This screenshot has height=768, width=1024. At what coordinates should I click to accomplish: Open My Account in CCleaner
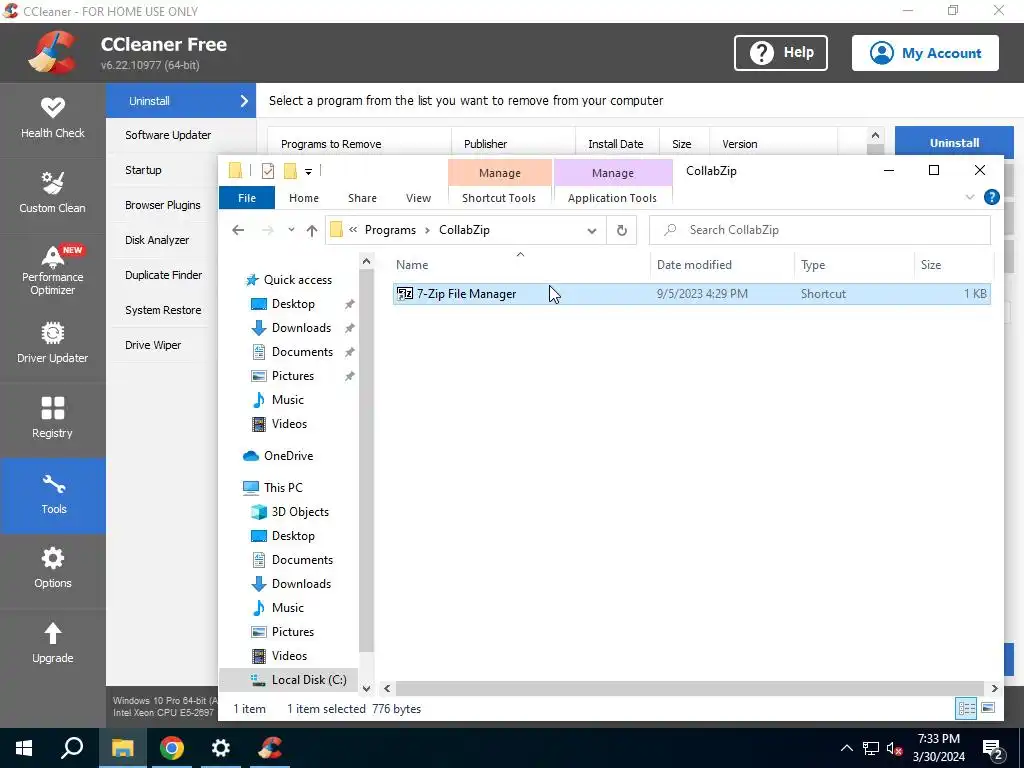coord(925,53)
